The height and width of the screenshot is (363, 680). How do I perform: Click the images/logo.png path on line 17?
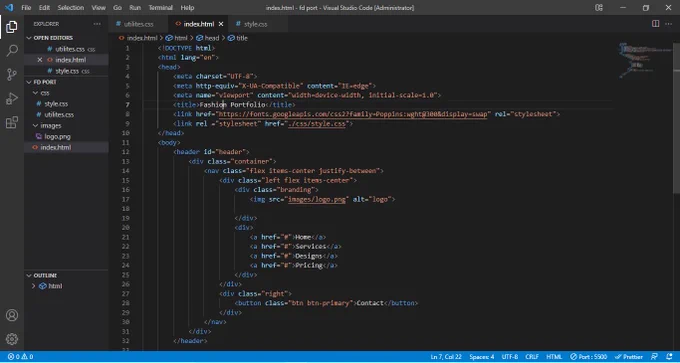317,199
